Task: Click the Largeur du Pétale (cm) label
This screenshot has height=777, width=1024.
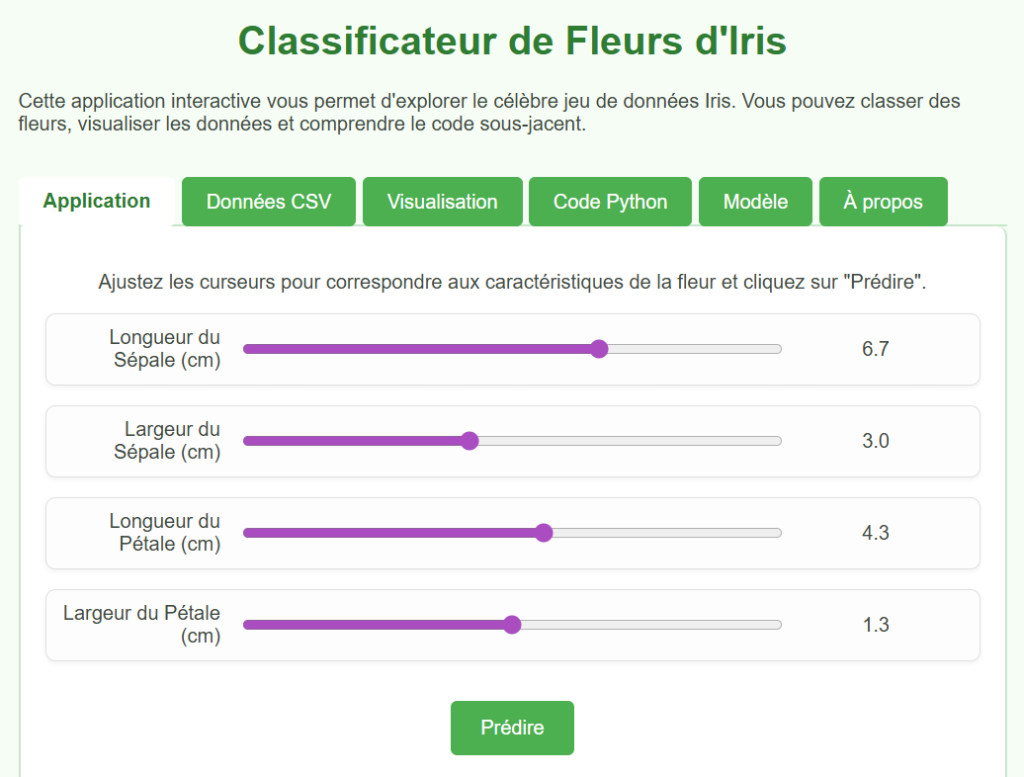Action: [x=142, y=625]
